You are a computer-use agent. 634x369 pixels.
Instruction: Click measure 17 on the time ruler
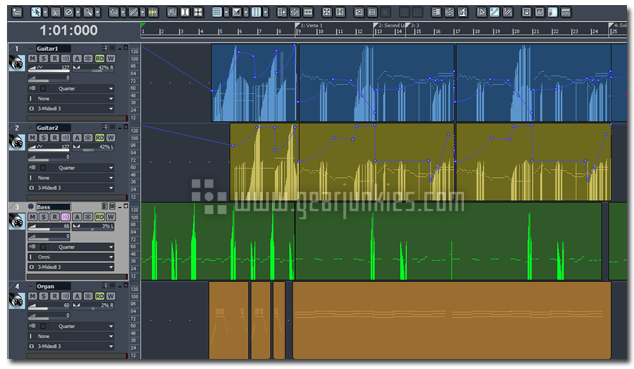[456, 32]
